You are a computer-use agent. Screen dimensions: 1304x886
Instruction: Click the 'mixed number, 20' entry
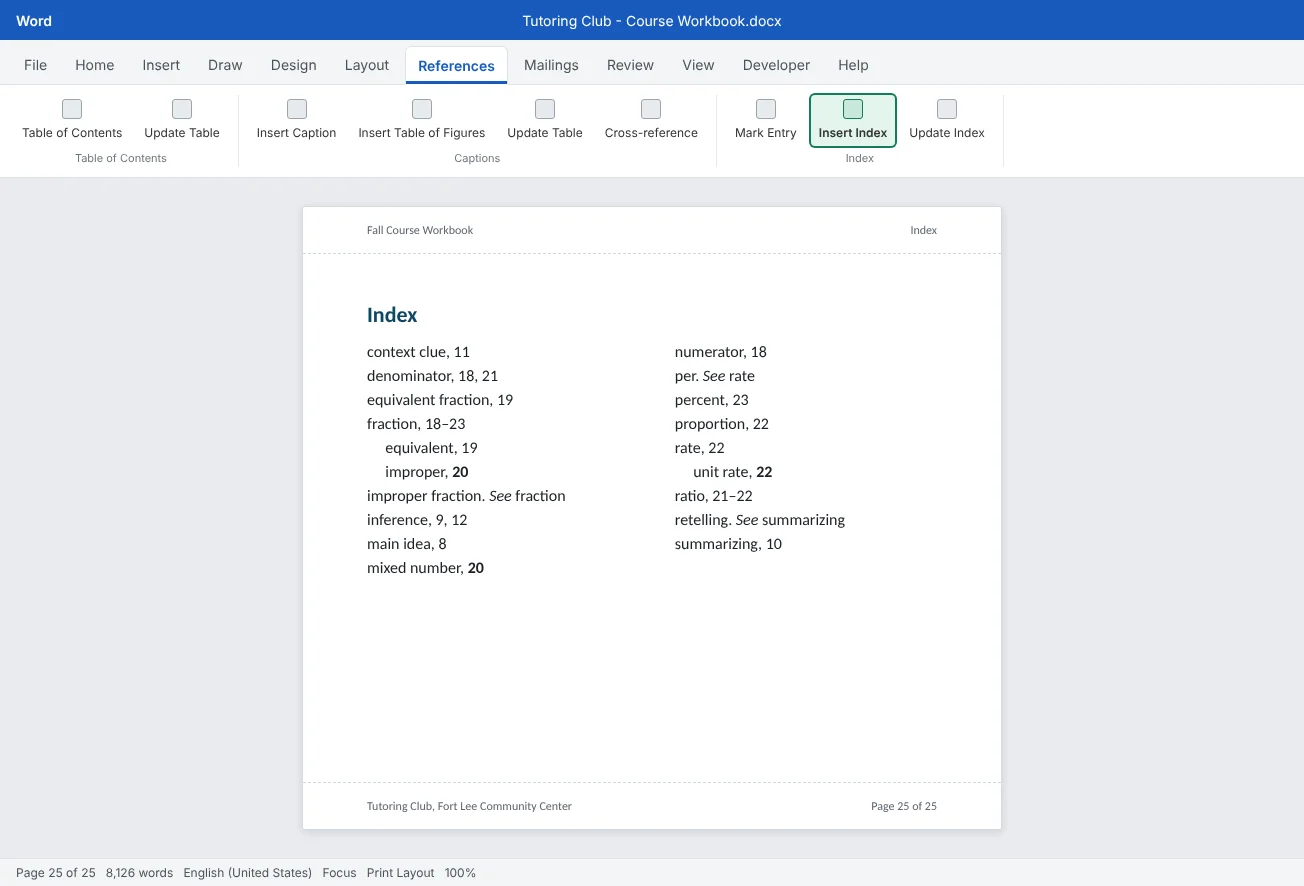pos(425,568)
